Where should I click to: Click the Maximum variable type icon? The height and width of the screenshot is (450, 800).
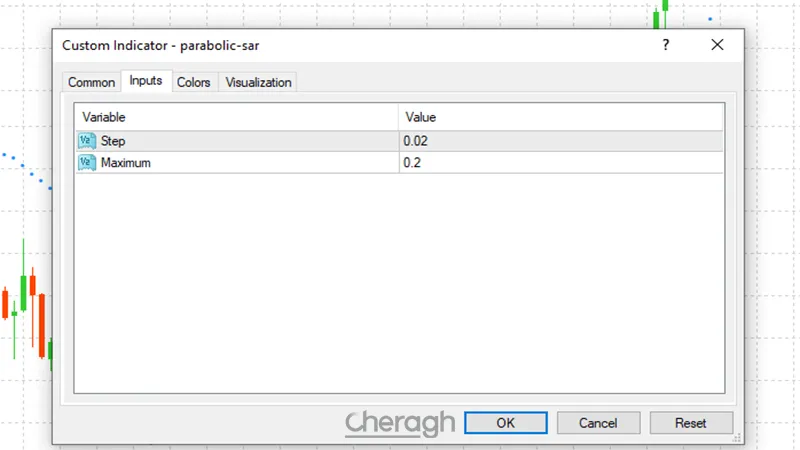[87, 162]
